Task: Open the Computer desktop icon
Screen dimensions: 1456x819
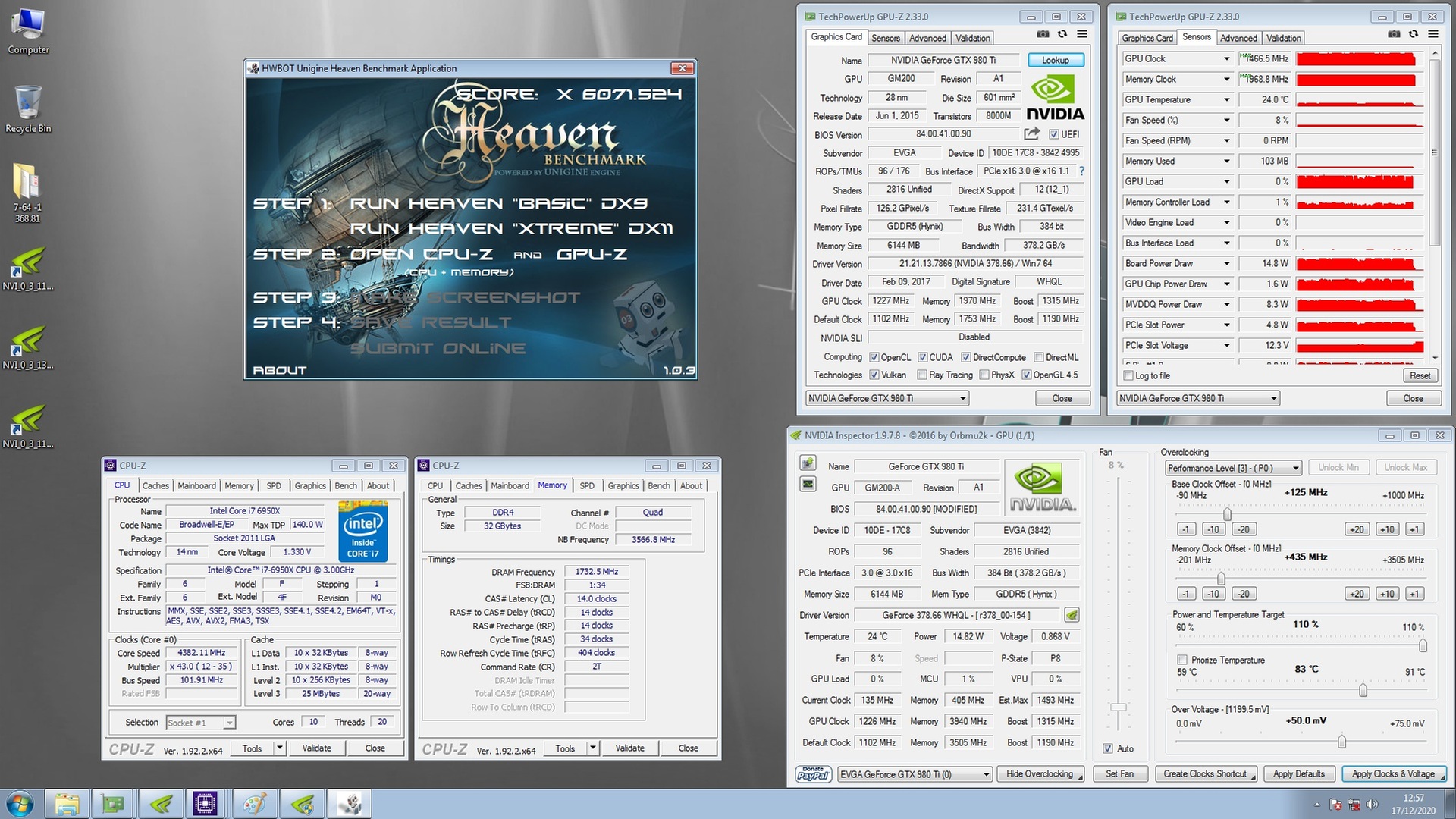Action: pyautogui.click(x=28, y=30)
